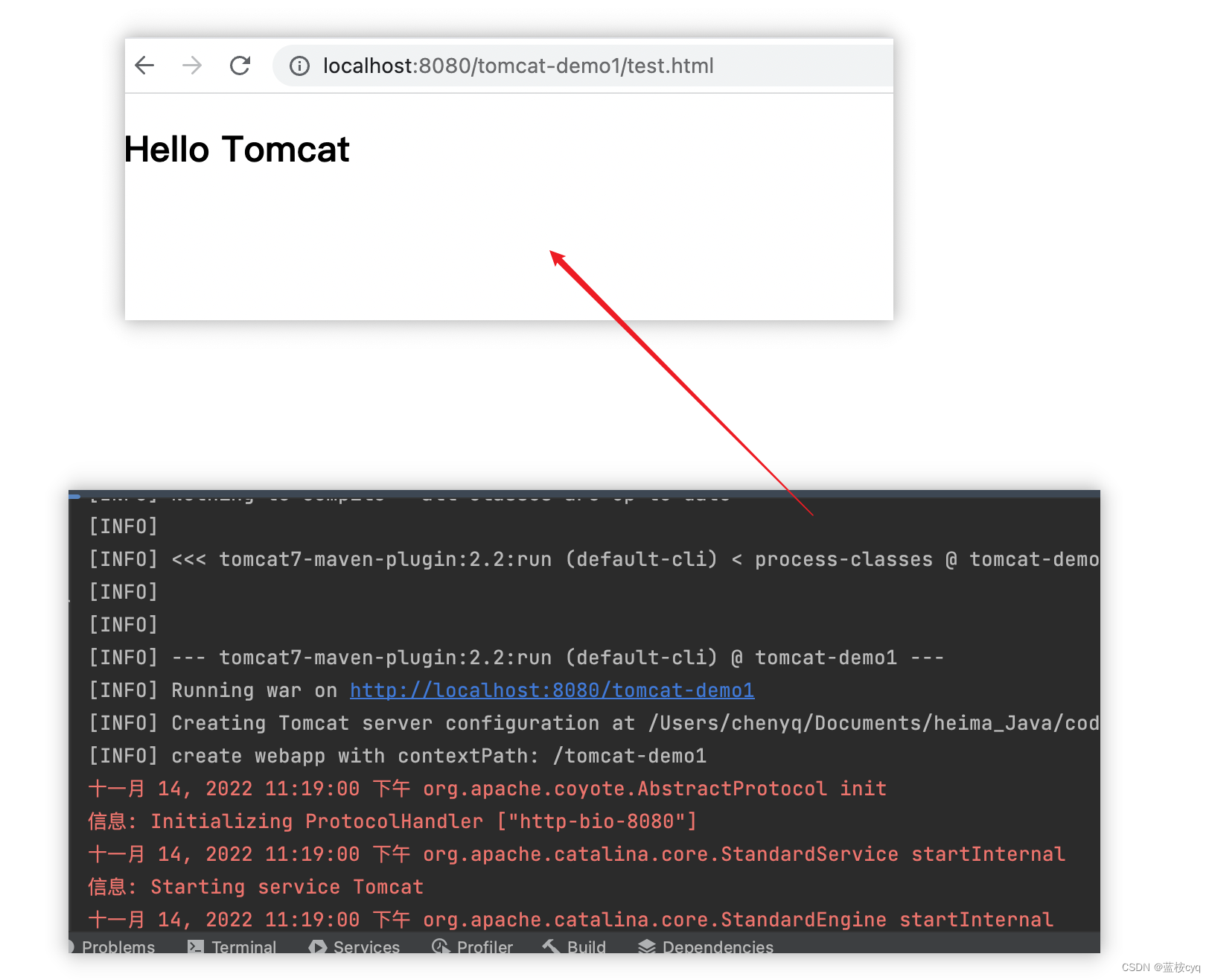
Task: Click the 'Creating Tomcat server configuration' line
Action: pyautogui.click(x=594, y=723)
